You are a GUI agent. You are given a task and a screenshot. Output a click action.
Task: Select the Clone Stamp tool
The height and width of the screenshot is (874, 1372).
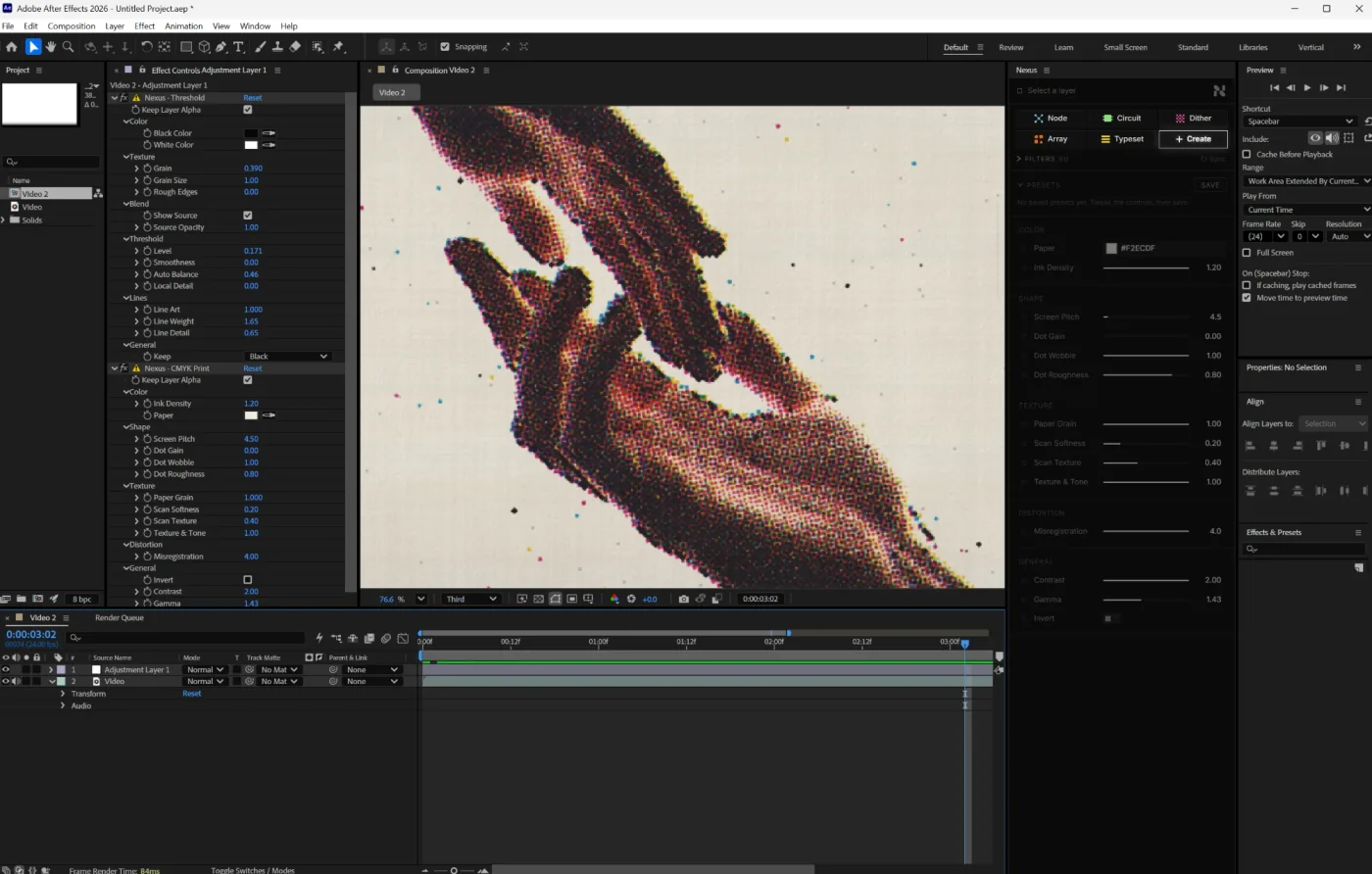[x=277, y=46]
